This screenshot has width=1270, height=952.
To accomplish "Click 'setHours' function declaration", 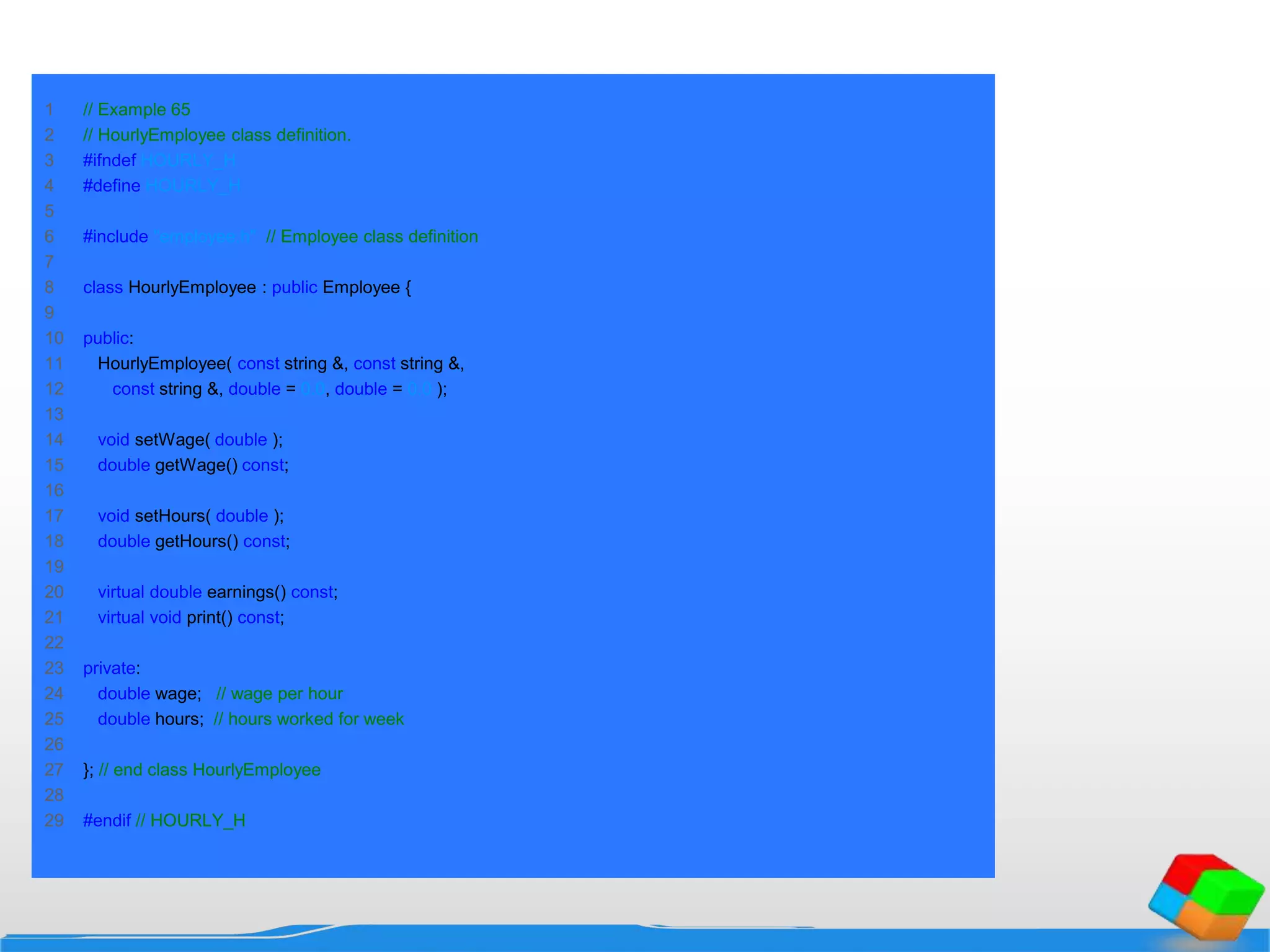I will pos(172,516).
